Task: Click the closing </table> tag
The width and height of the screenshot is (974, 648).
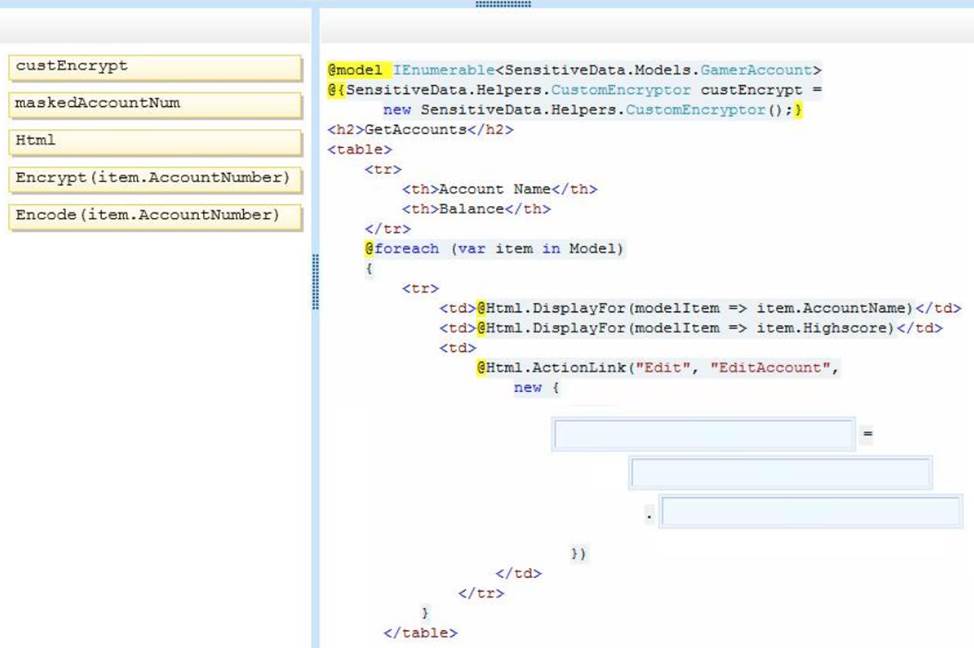Action: (421, 632)
